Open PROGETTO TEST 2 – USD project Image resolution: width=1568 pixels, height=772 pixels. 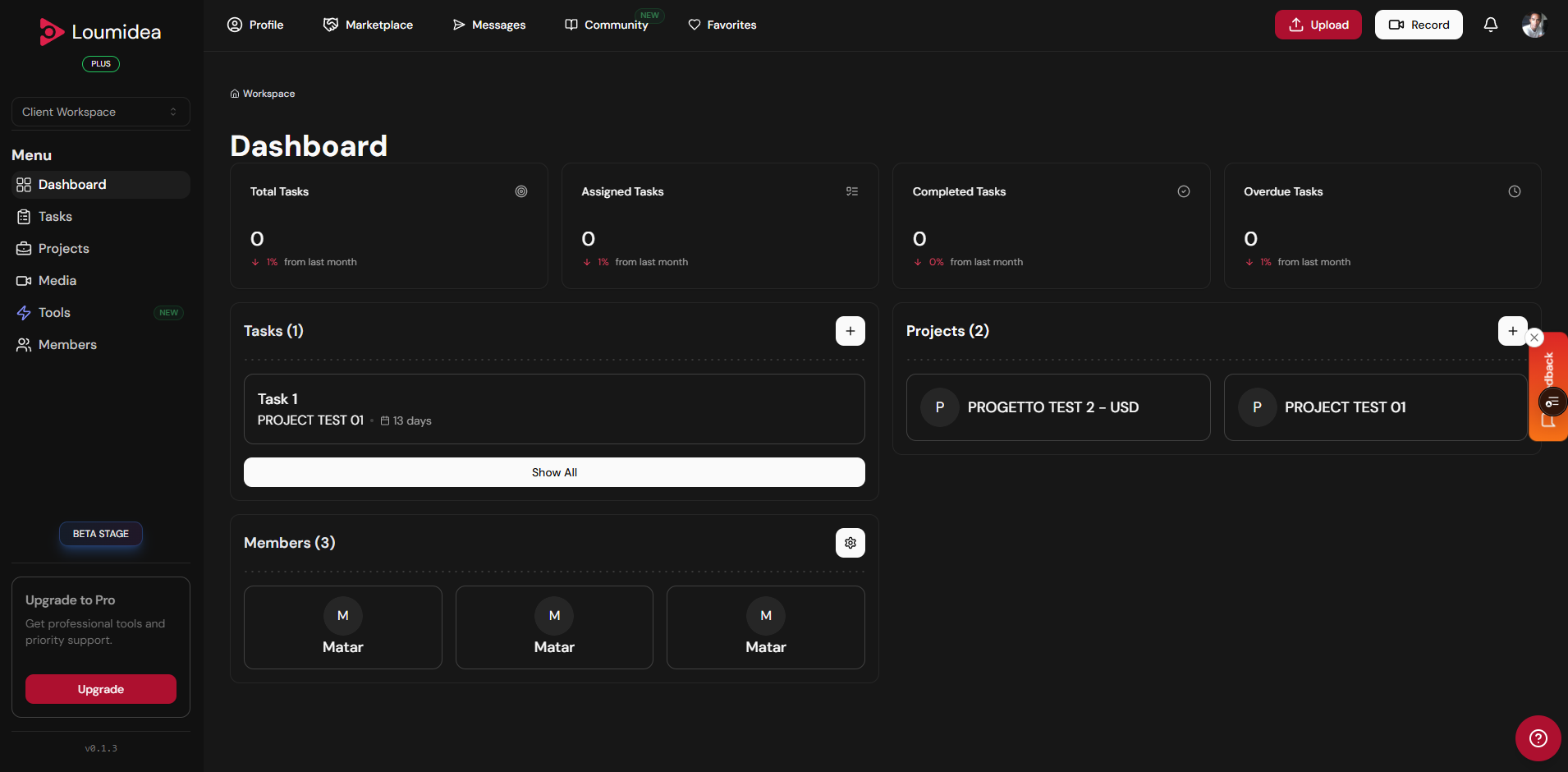pyautogui.click(x=1058, y=407)
